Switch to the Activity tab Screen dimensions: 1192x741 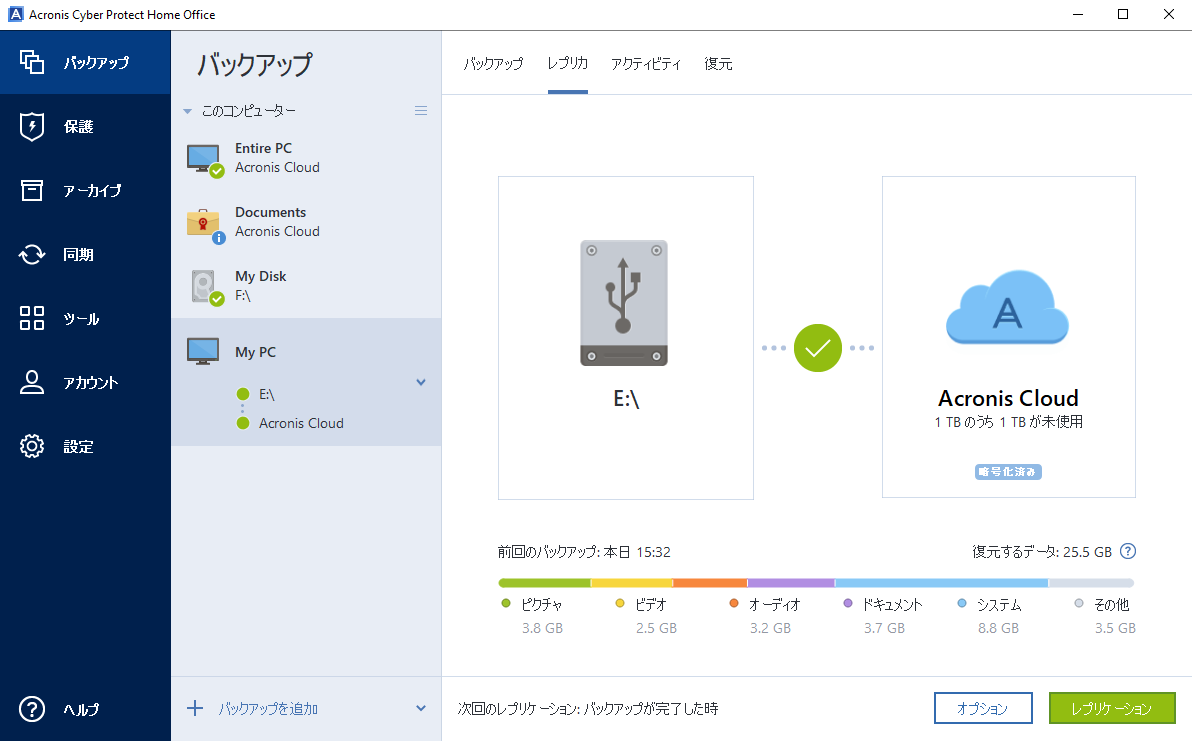(646, 64)
